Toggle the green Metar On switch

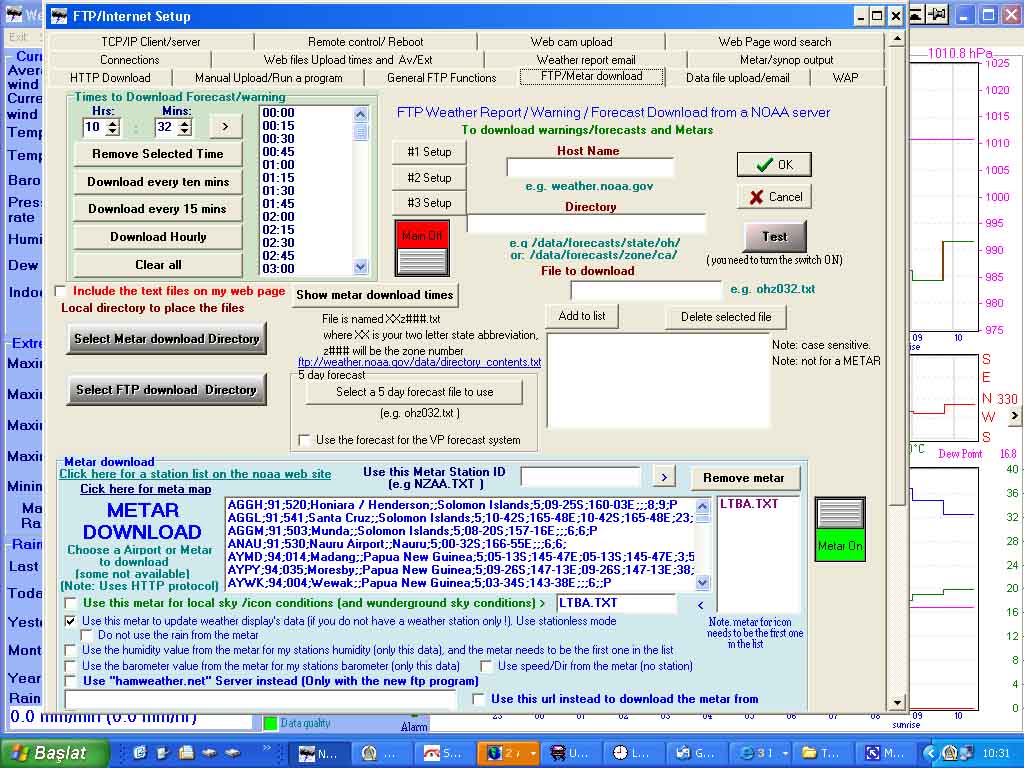click(x=838, y=527)
